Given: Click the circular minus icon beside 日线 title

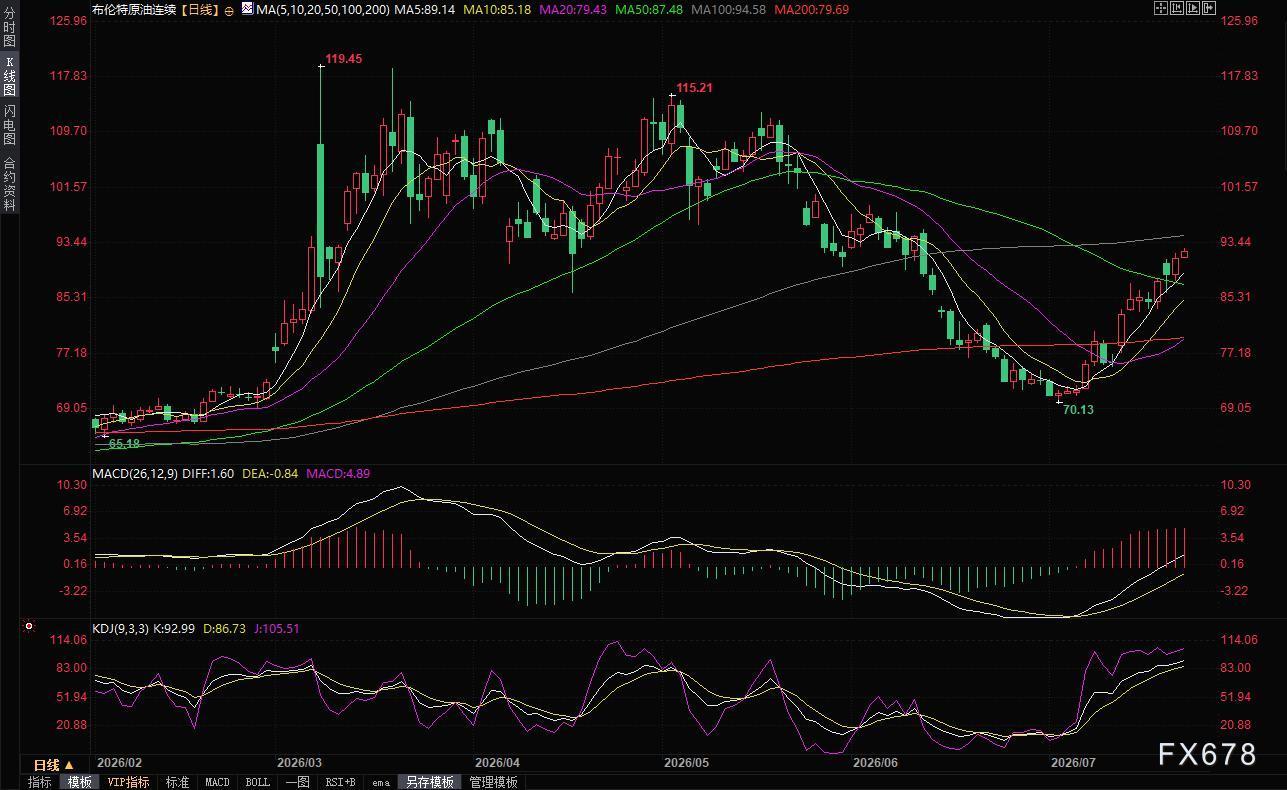Looking at the screenshot, I should point(231,10).
